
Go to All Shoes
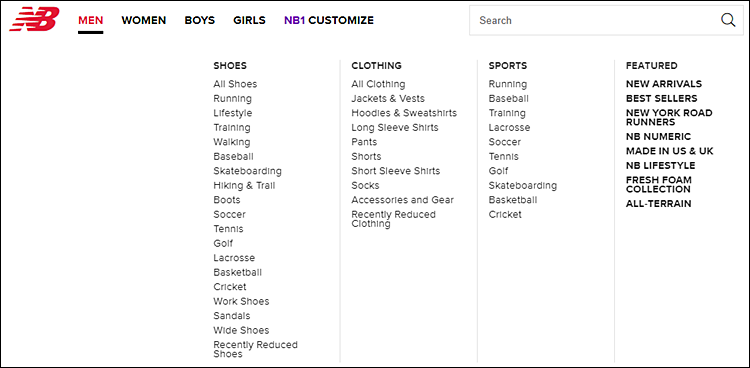(235, 84)
